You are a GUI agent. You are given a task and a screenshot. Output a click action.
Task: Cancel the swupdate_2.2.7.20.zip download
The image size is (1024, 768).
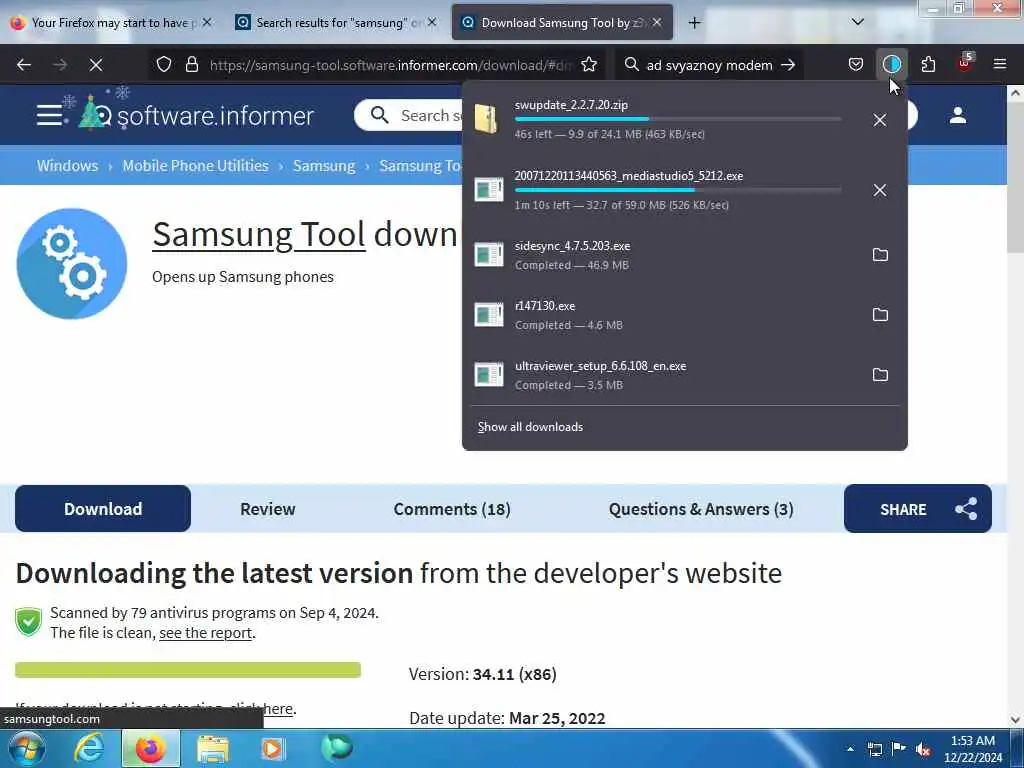(880, 120)
